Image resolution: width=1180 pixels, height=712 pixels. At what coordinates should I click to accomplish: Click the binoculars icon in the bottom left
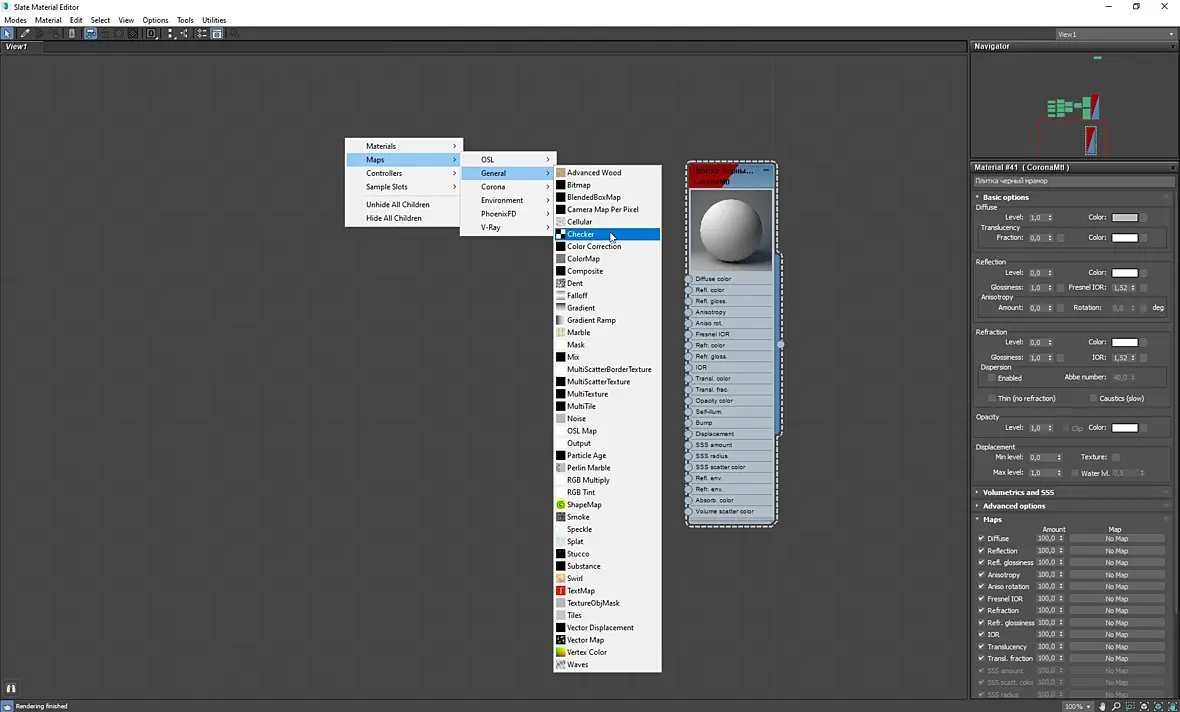11,688
